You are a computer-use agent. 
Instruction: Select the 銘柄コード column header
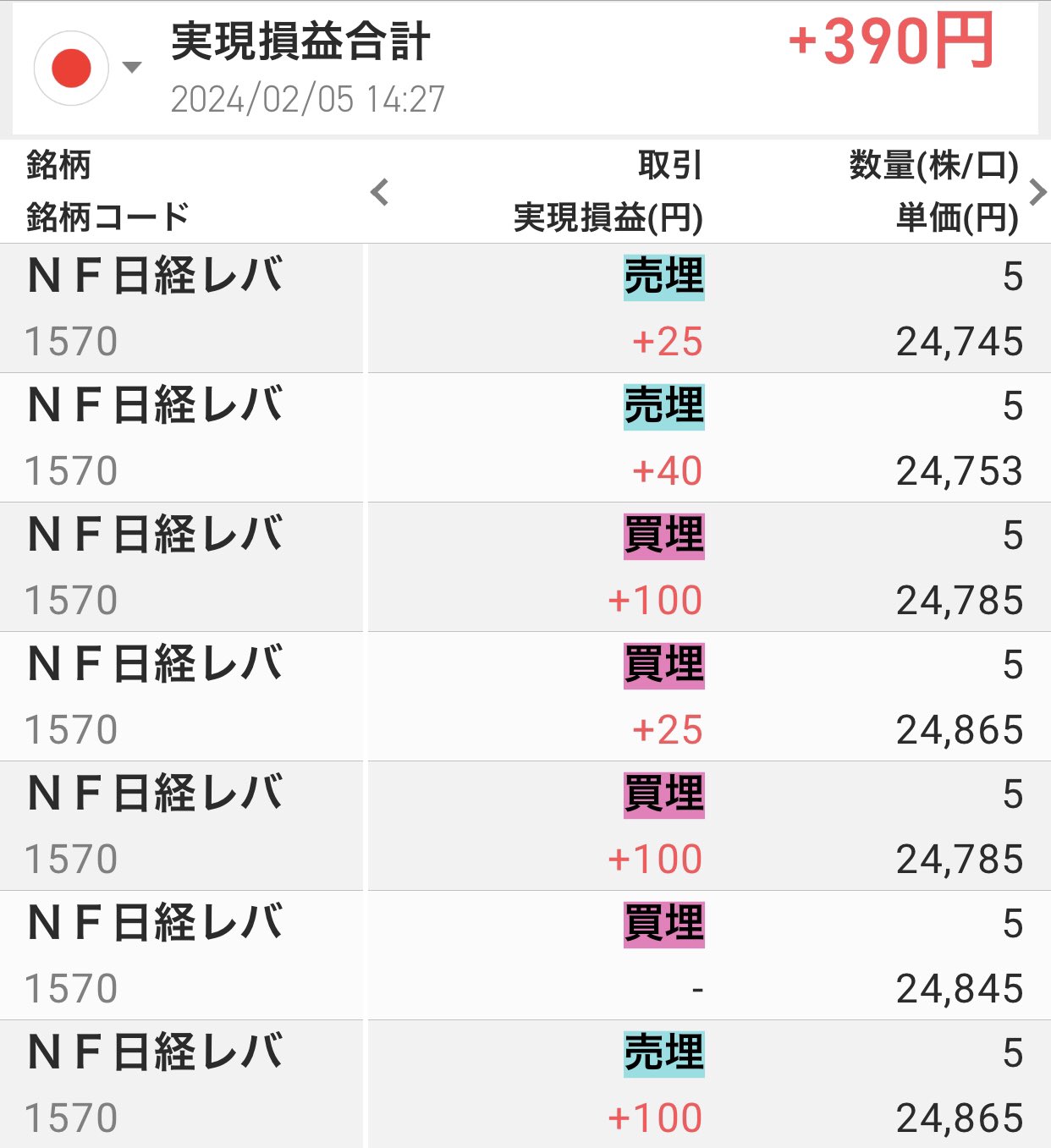point(107,217)
